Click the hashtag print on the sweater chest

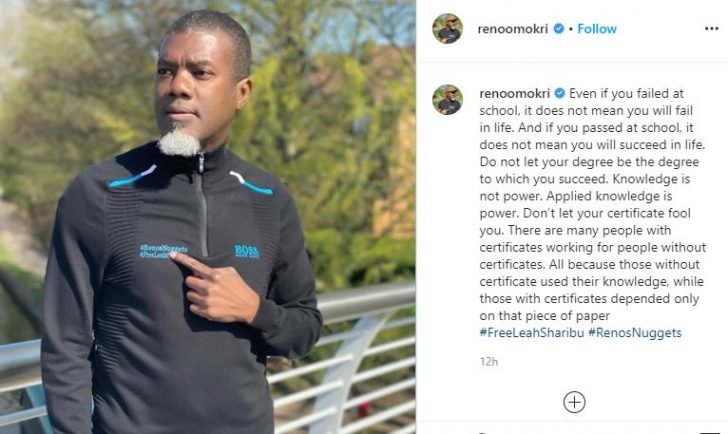pos(162,251)
